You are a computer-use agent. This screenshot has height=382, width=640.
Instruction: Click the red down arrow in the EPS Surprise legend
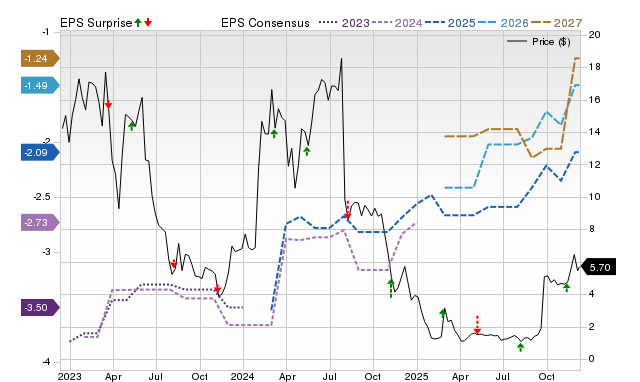148,23
